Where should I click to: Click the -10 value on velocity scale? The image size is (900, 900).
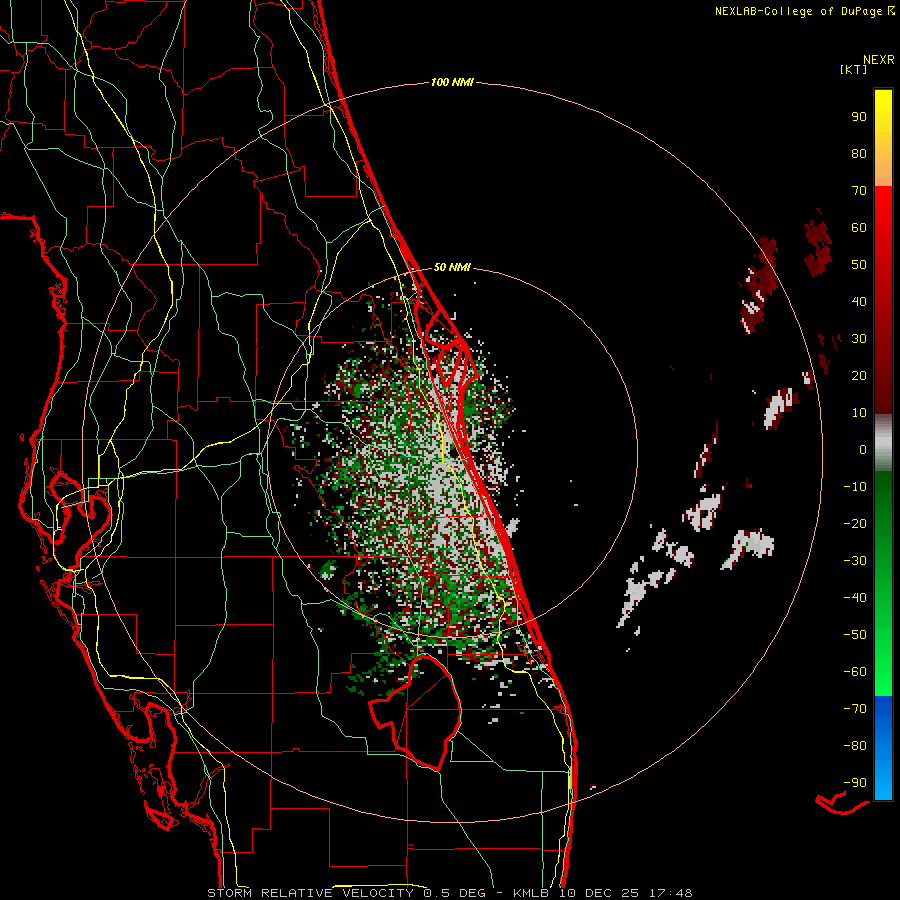click(x=856, y=487)
